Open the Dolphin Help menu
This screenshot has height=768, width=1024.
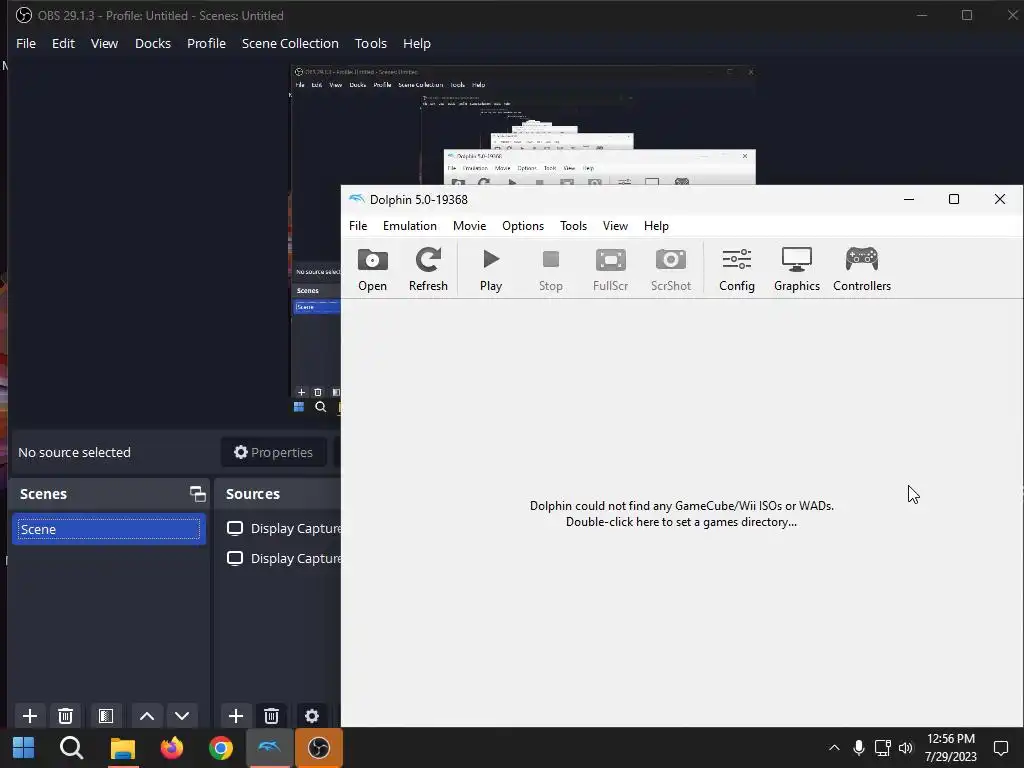[656, 226]
